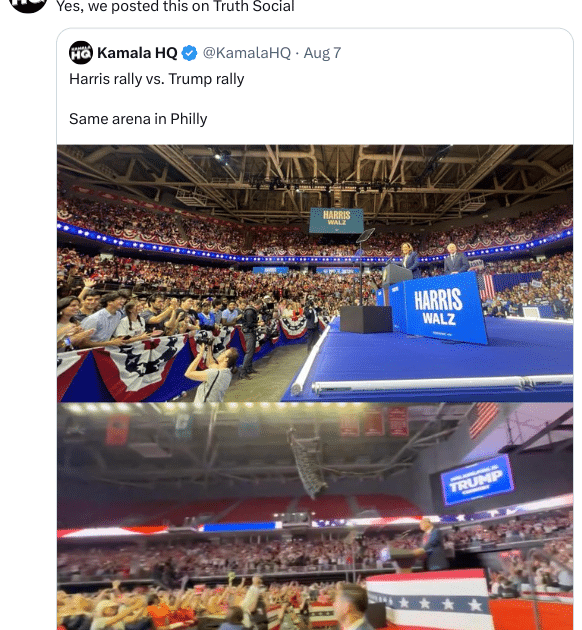
Task: Click the starred stage bunting in lower photo
Action: pyautogui.click(x=431, y=599)
